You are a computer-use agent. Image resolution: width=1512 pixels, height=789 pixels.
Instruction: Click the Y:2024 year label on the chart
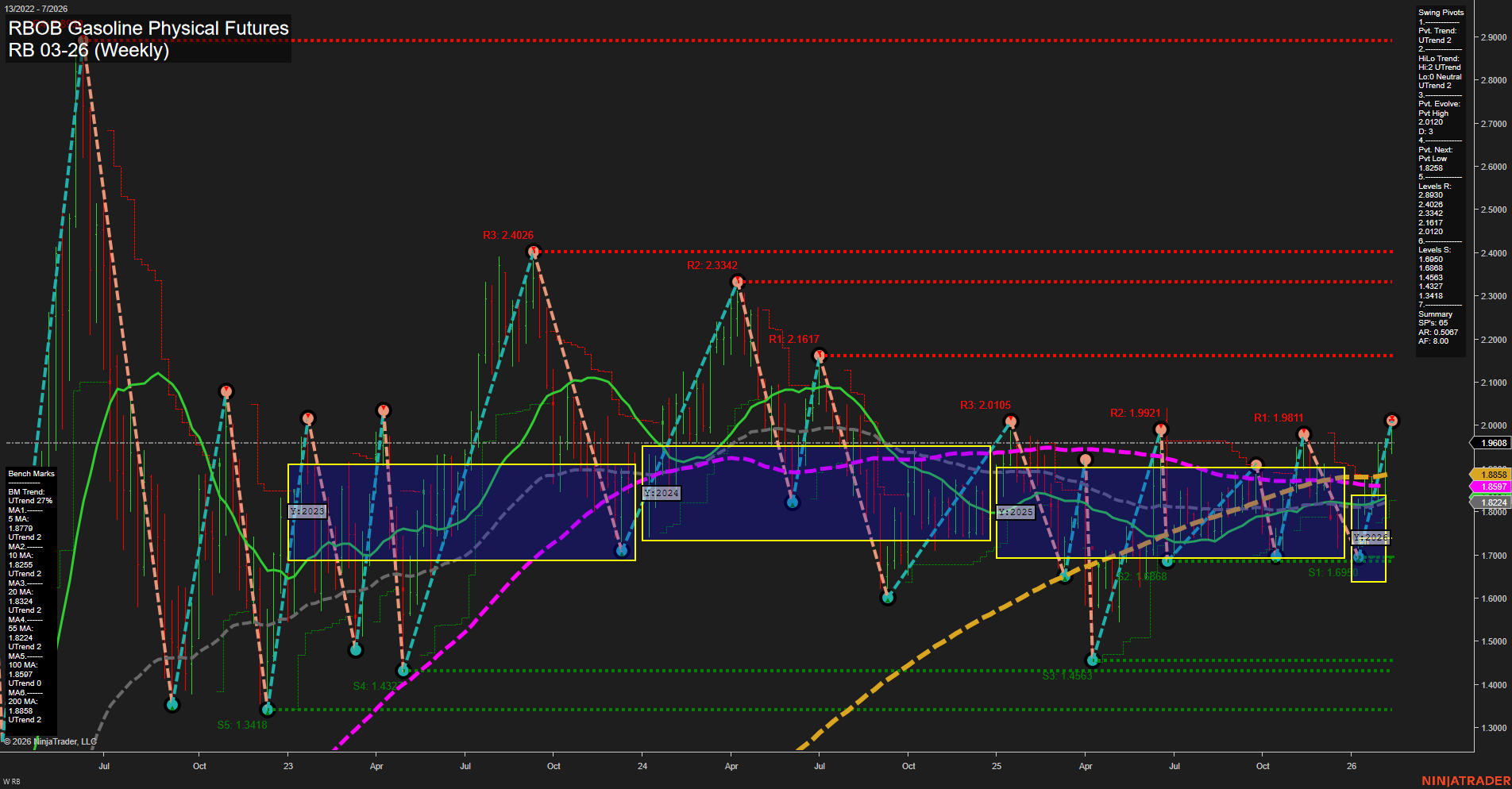tap(662, 492)
